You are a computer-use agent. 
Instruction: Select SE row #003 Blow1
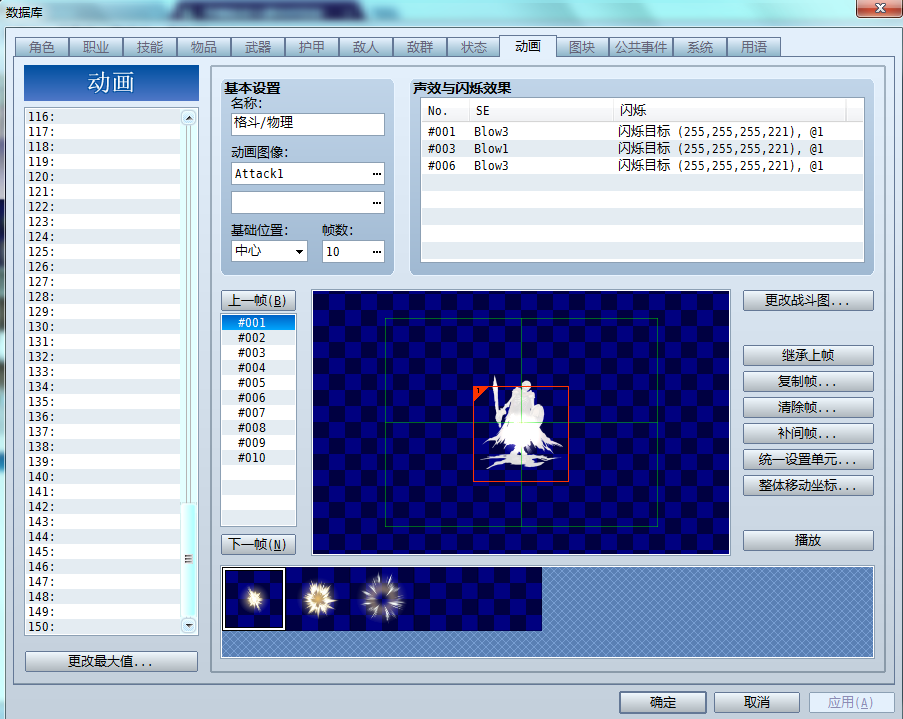[x=642, y=149]
